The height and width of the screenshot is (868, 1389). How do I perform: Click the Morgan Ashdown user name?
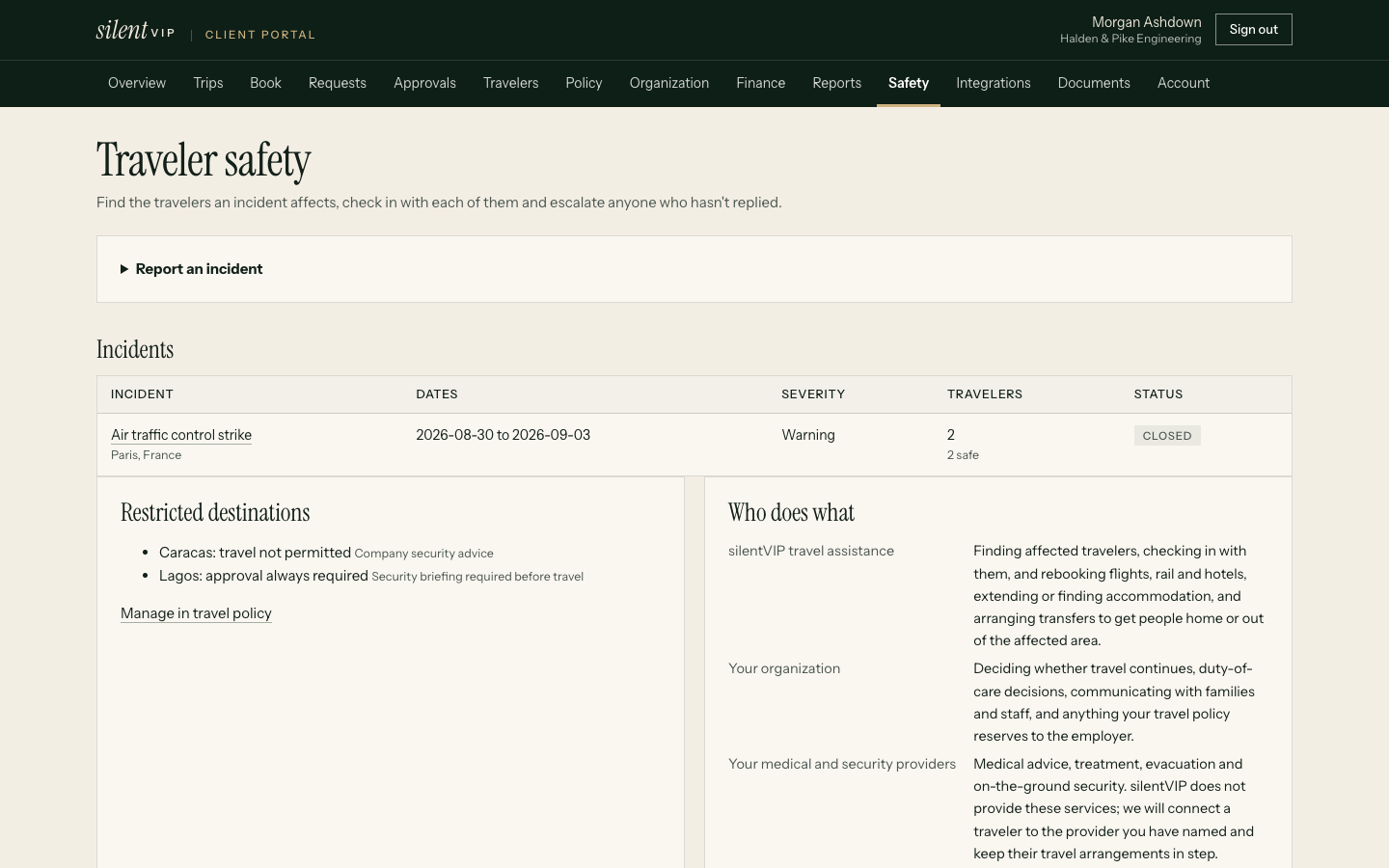[1147, 22]
